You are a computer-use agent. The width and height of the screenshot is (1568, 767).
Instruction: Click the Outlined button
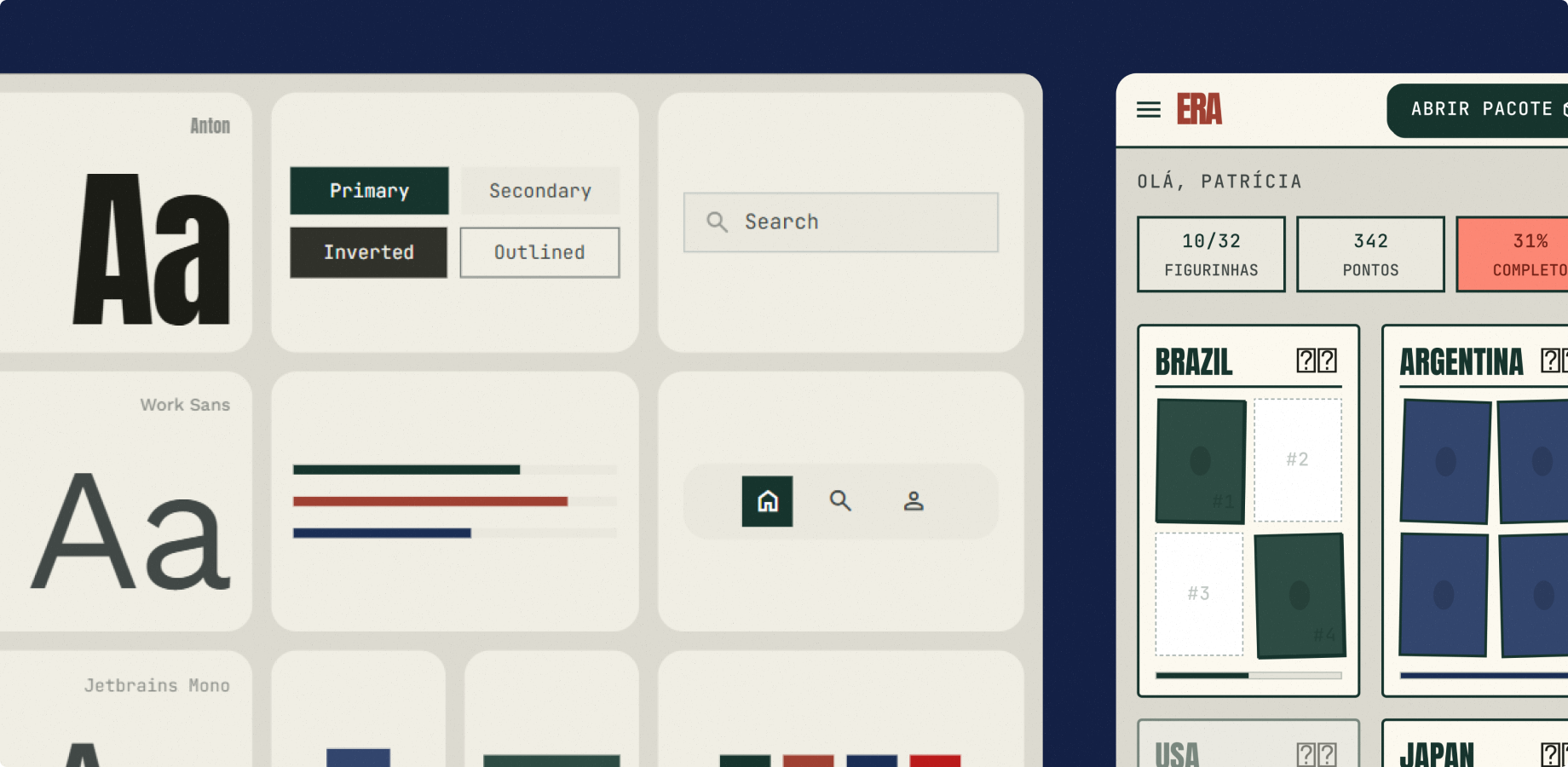pos(539,252)
